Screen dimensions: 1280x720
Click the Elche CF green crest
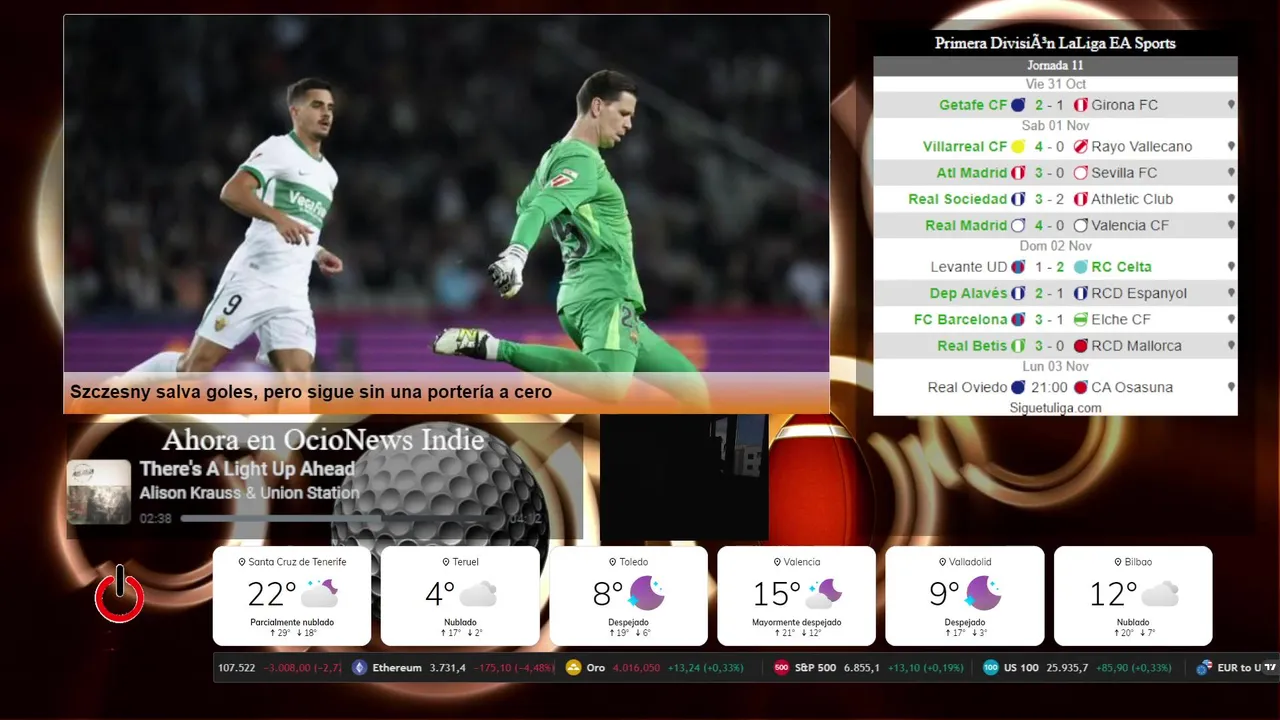pos(1080,320)
